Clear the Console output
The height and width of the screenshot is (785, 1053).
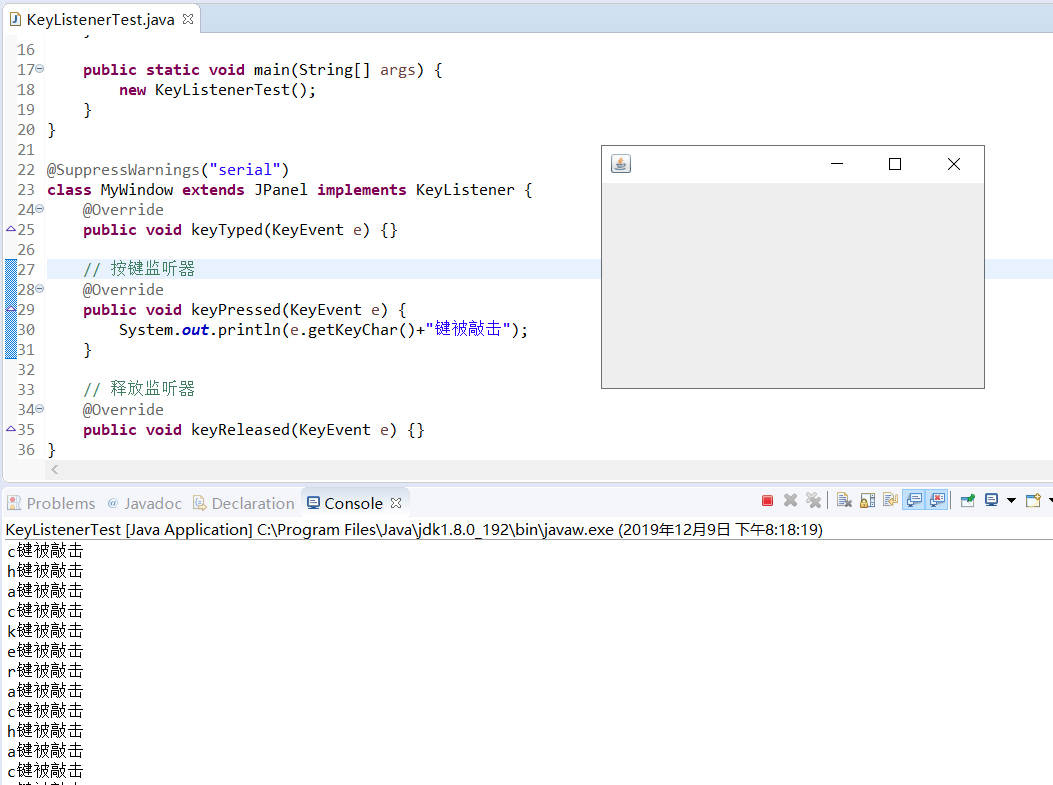pyautogui.click(x=844, y=500)
